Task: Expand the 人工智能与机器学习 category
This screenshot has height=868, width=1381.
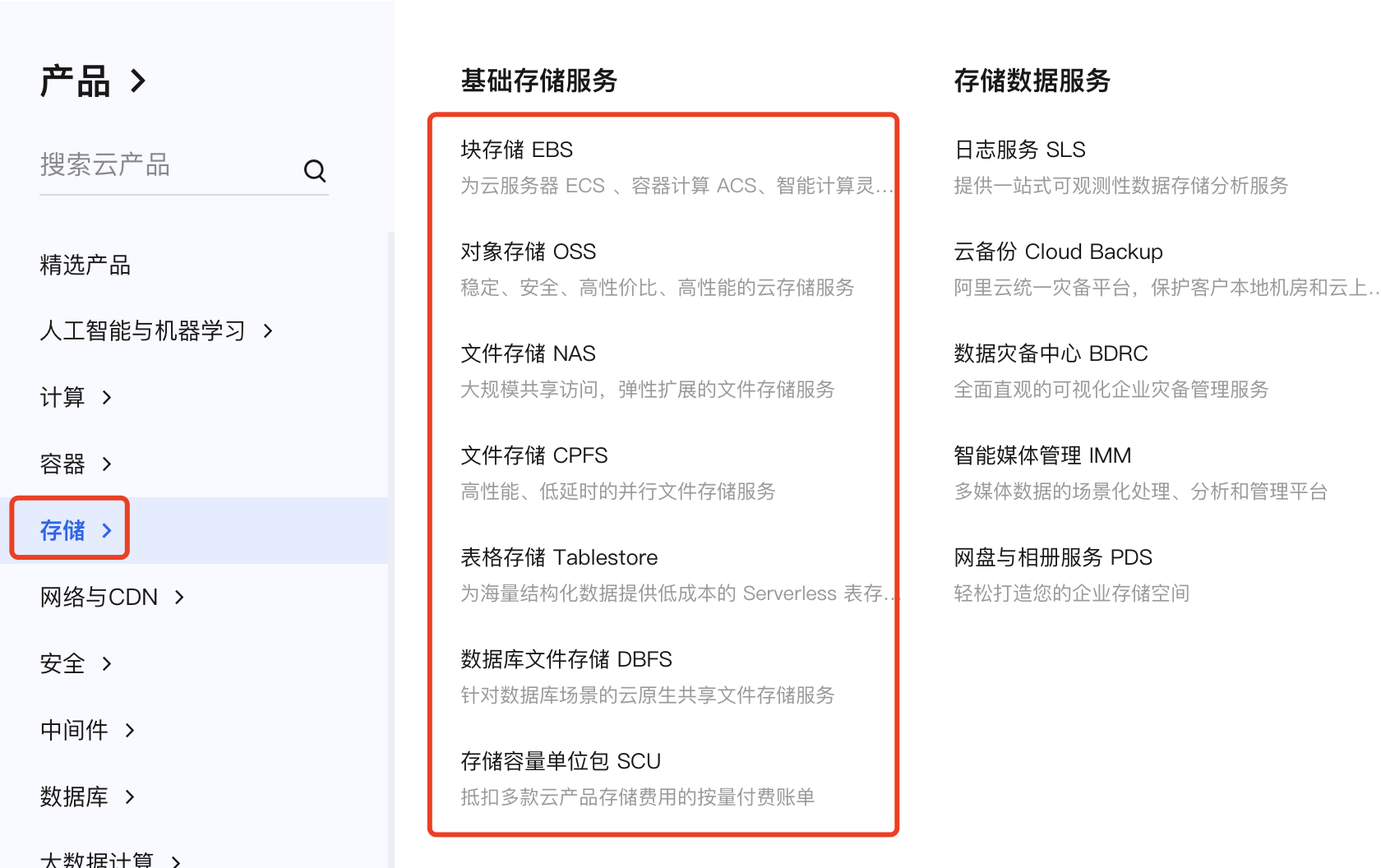Action: [267, 330]
